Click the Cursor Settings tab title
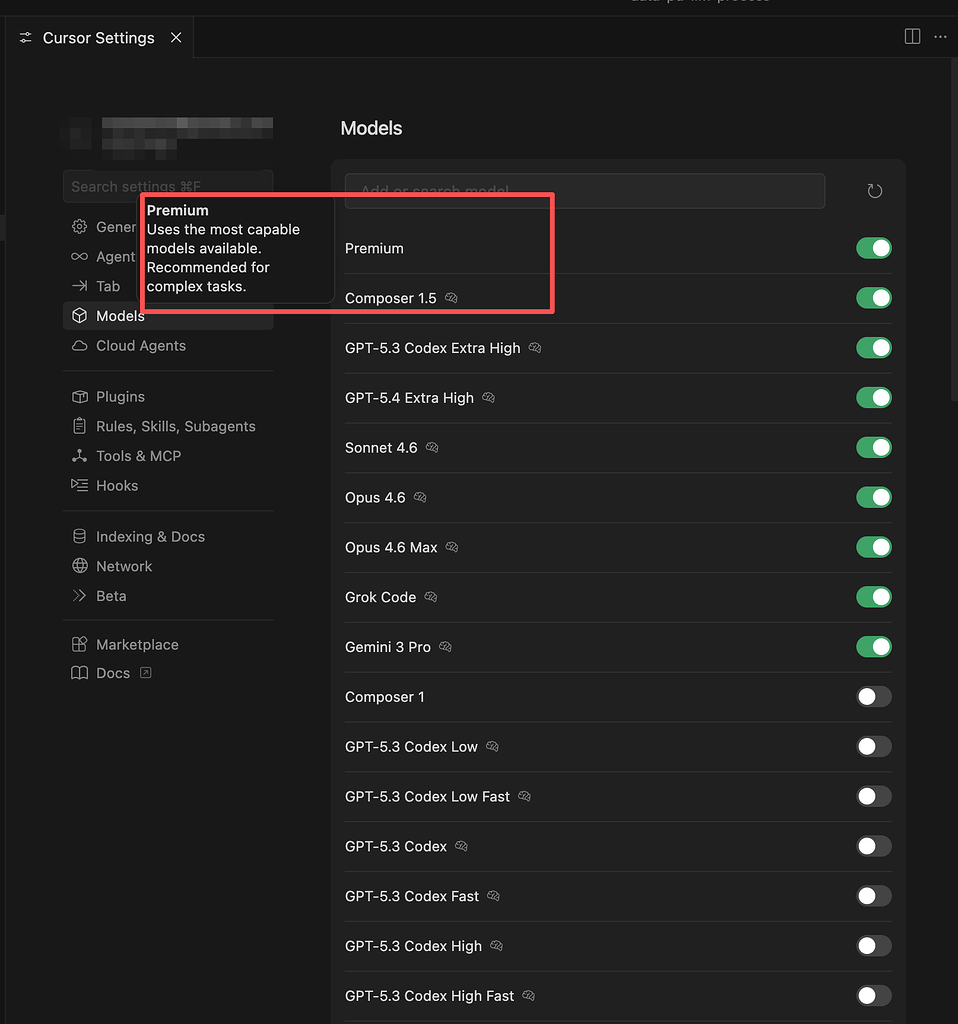This screenshot has height=1024, width=958. click(x=99, y=38)
